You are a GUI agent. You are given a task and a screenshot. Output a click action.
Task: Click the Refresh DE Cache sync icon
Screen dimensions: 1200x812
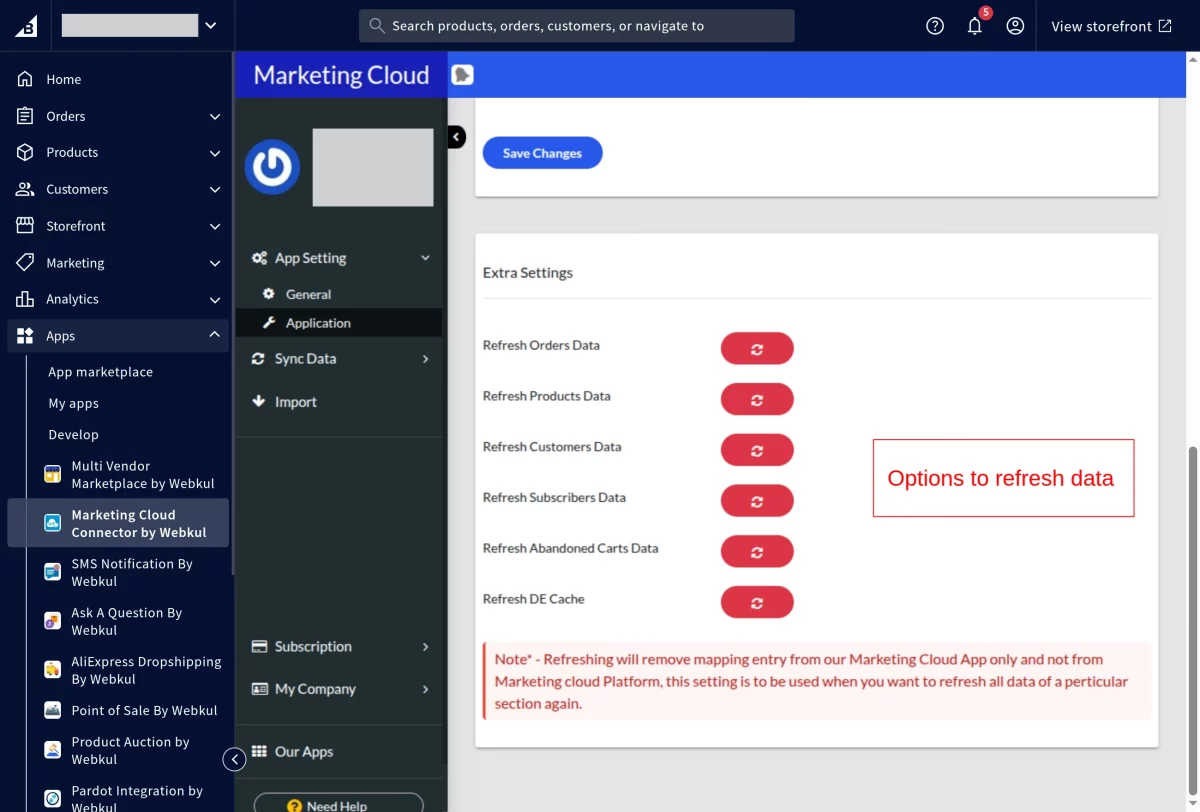click(757, 603)
